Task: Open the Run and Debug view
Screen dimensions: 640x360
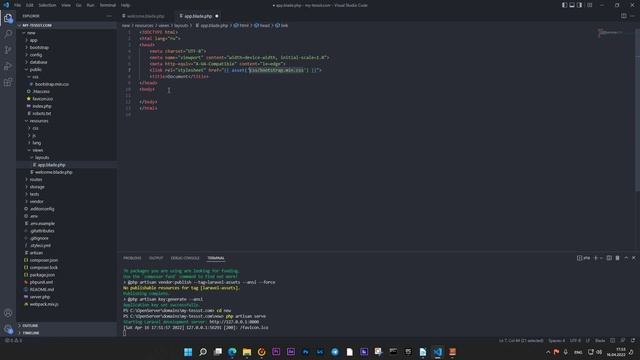Action: [x=8, y=66]
